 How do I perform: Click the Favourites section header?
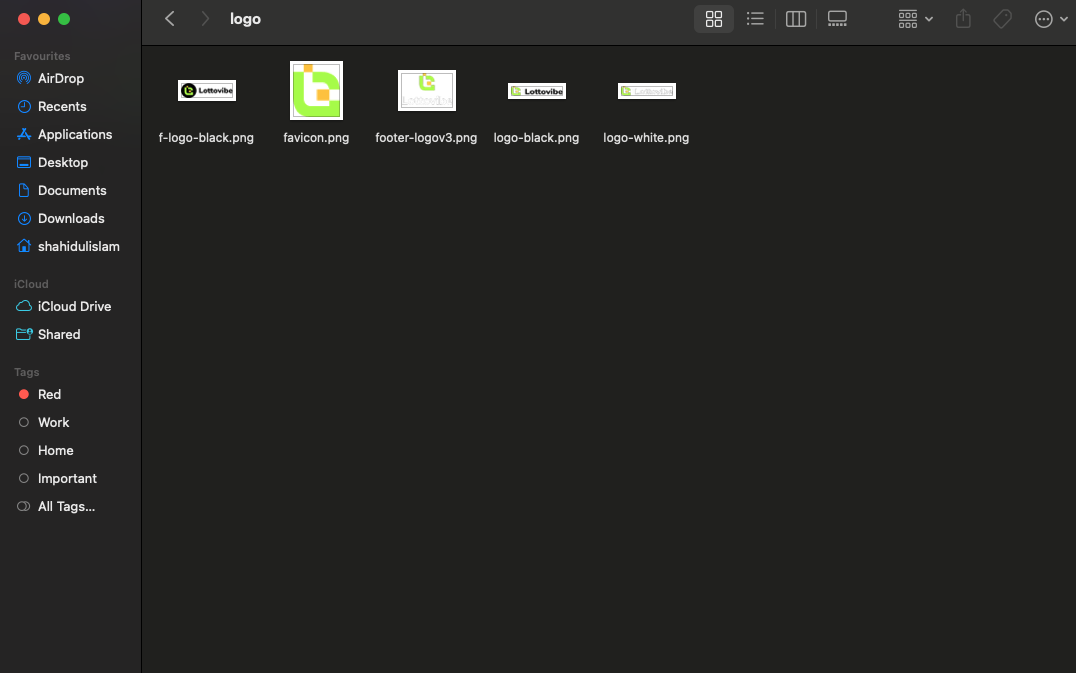click(x=42, y=56)
